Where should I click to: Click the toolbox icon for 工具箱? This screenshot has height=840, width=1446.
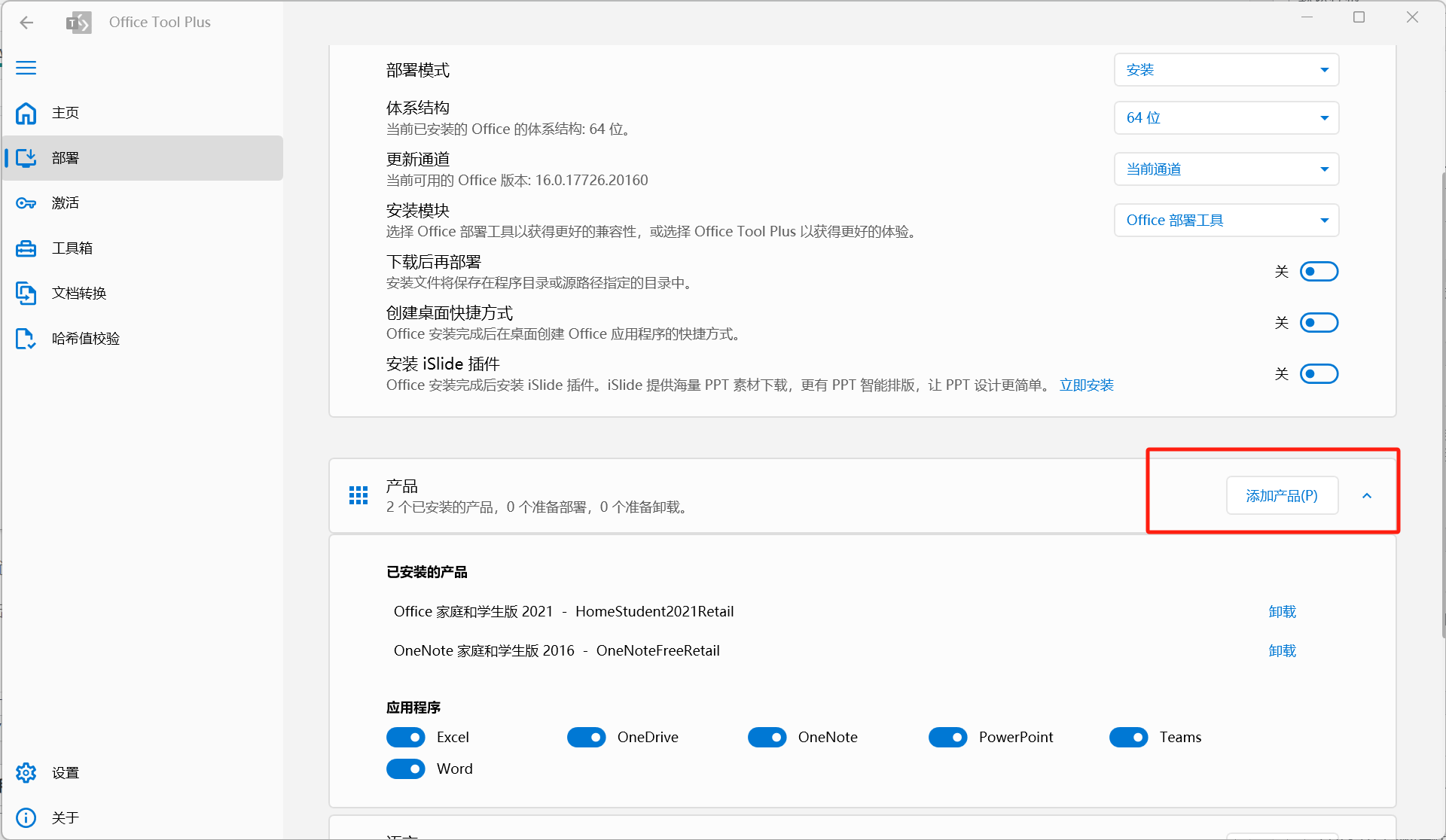pos(26,248)
